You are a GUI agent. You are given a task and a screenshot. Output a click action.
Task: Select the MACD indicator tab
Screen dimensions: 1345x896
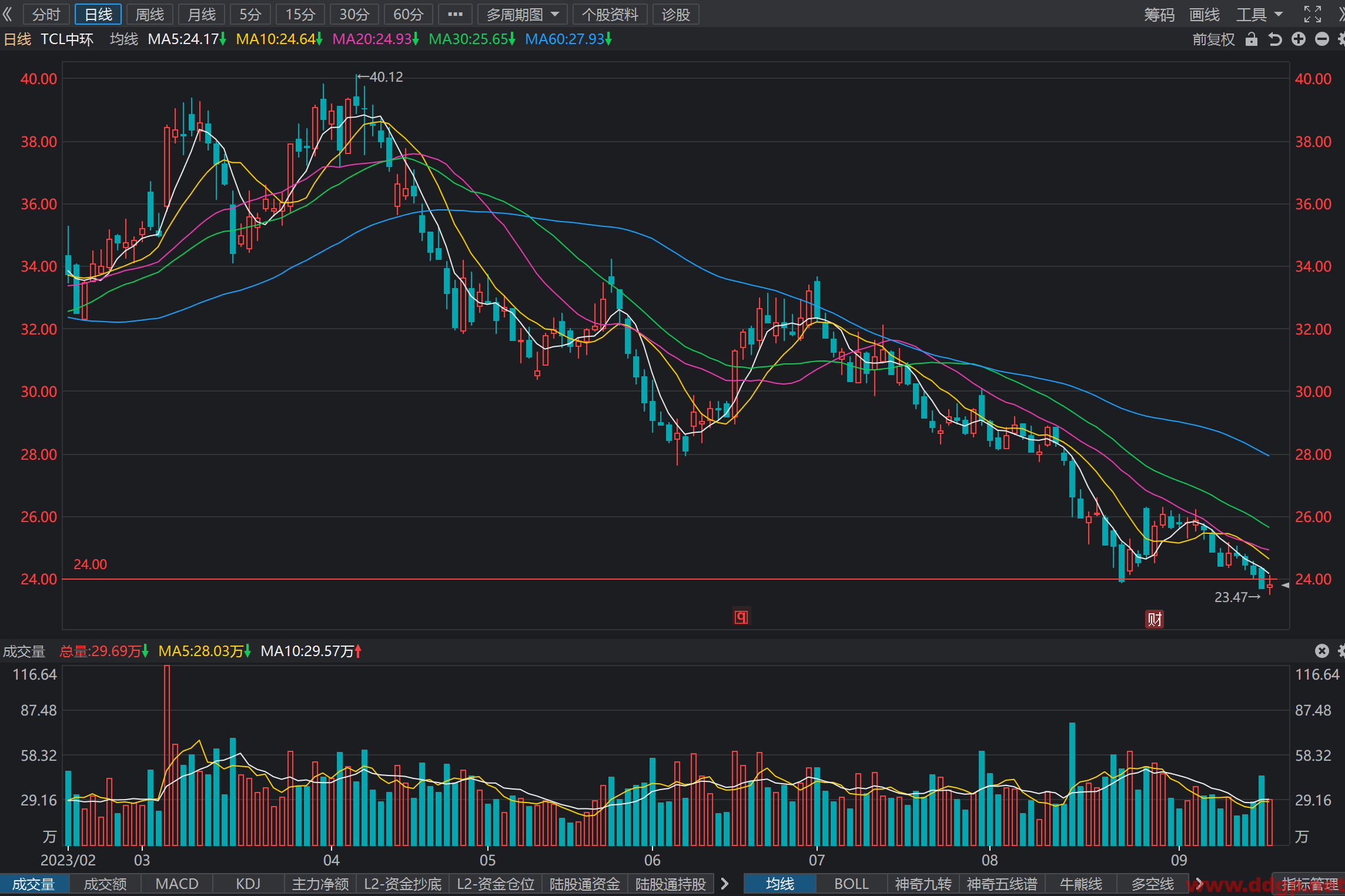177,884
